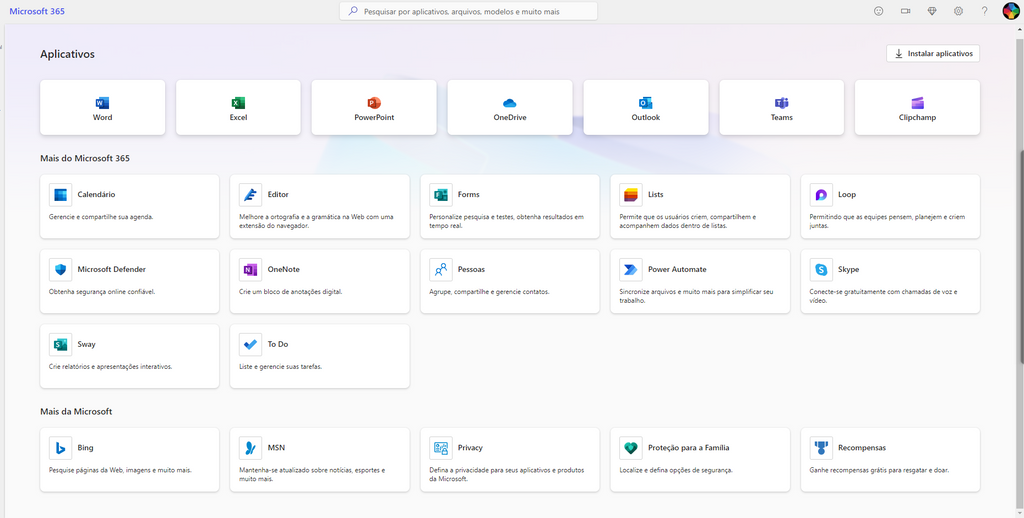1024x518 pixels.
Task: Open the Power Automate icon
Action: 631,270
